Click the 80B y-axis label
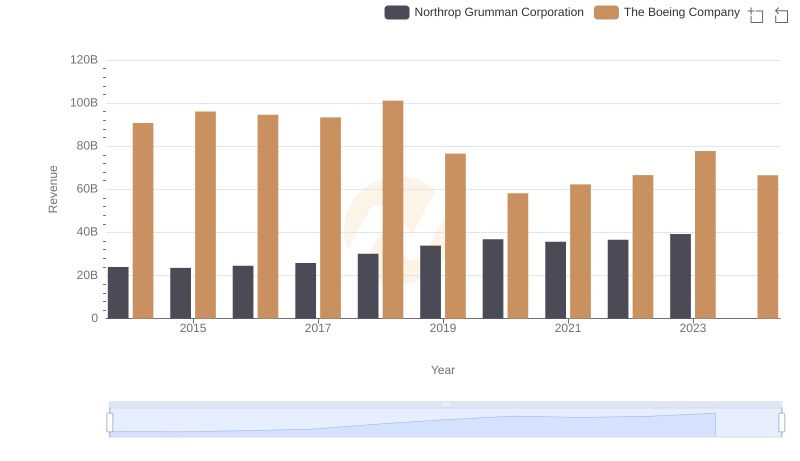 point(87,146)
